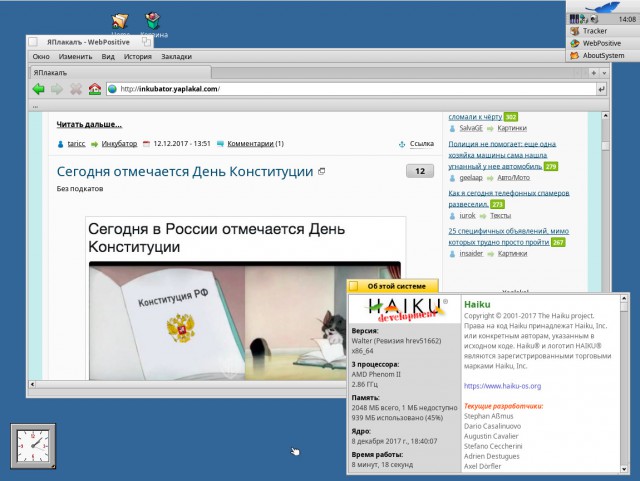Screen dimensions: 640x481
Task: Open the История menu
Action: click(x=138, y=57)
